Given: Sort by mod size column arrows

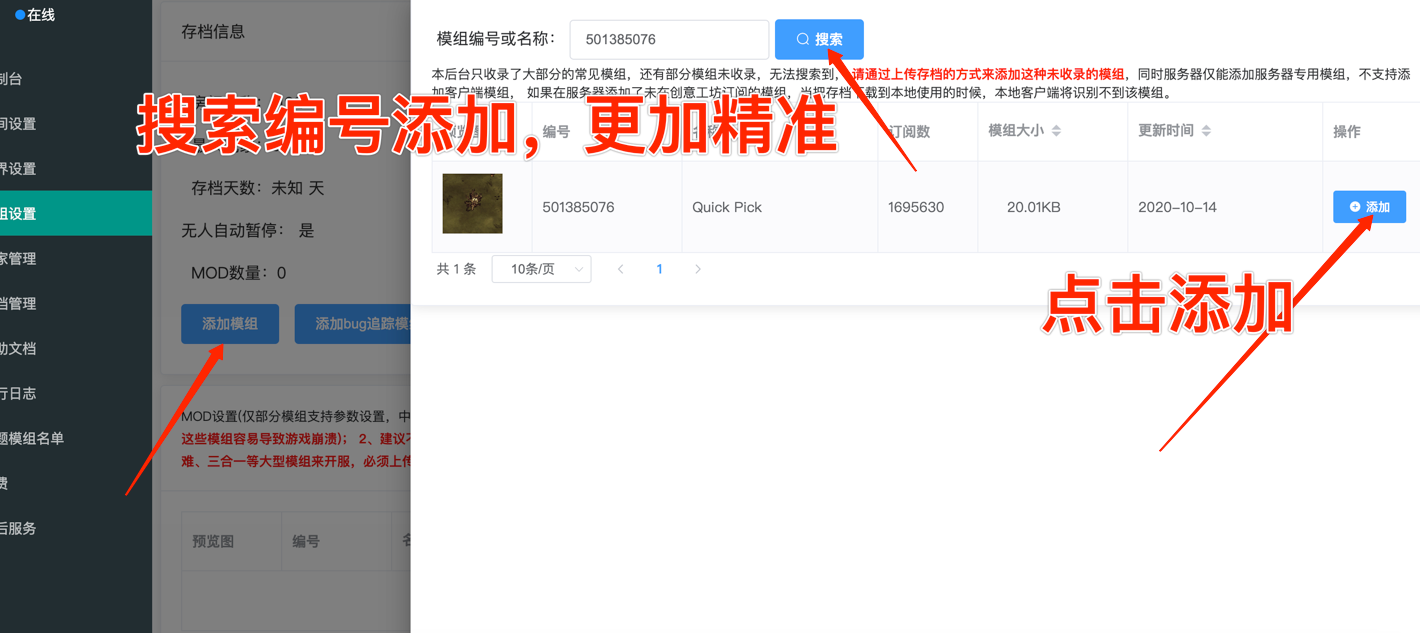Looking at the screenshot, I should click(x=1056, y=131).
